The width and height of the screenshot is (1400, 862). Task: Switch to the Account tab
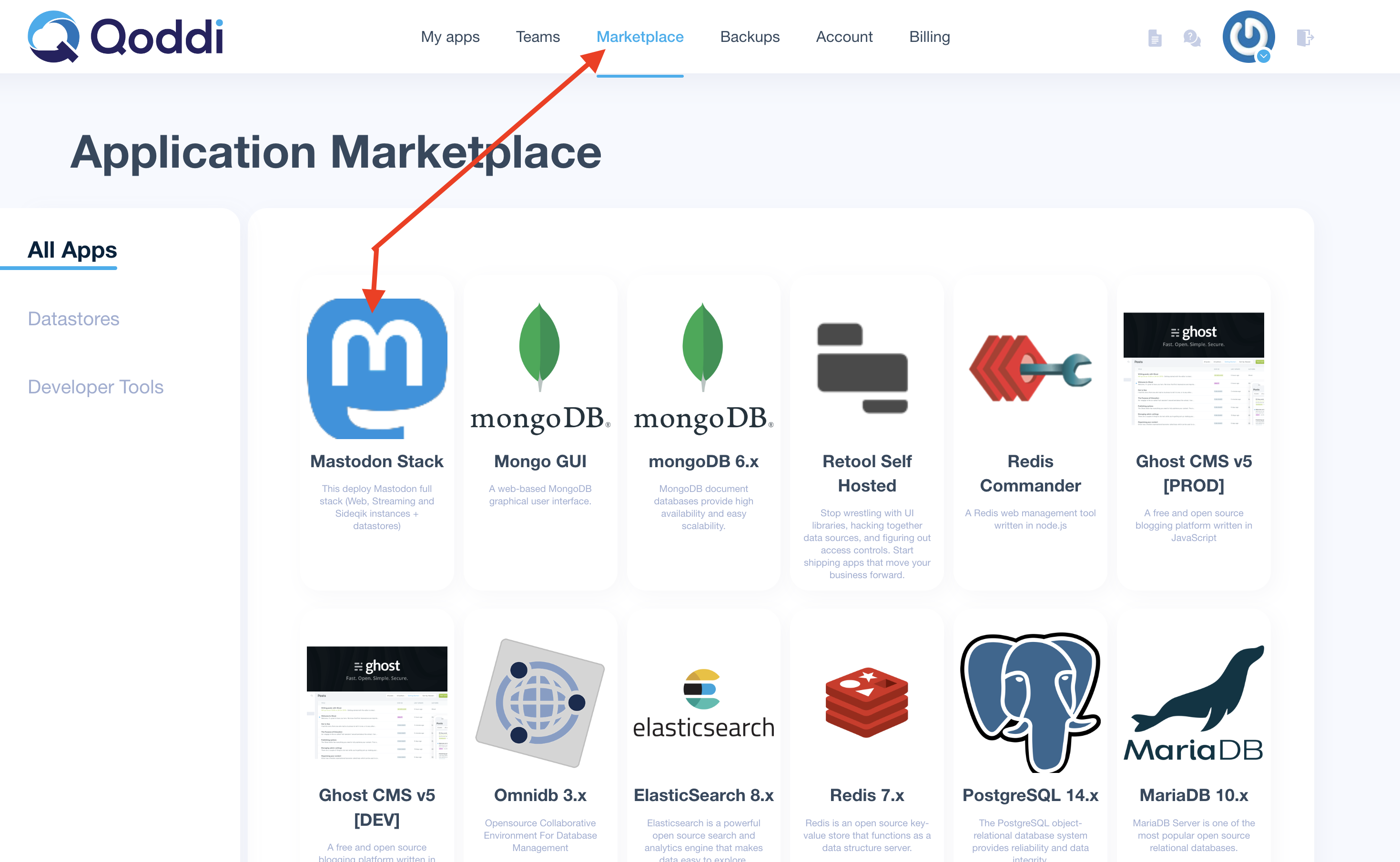[x=844, y=37]
